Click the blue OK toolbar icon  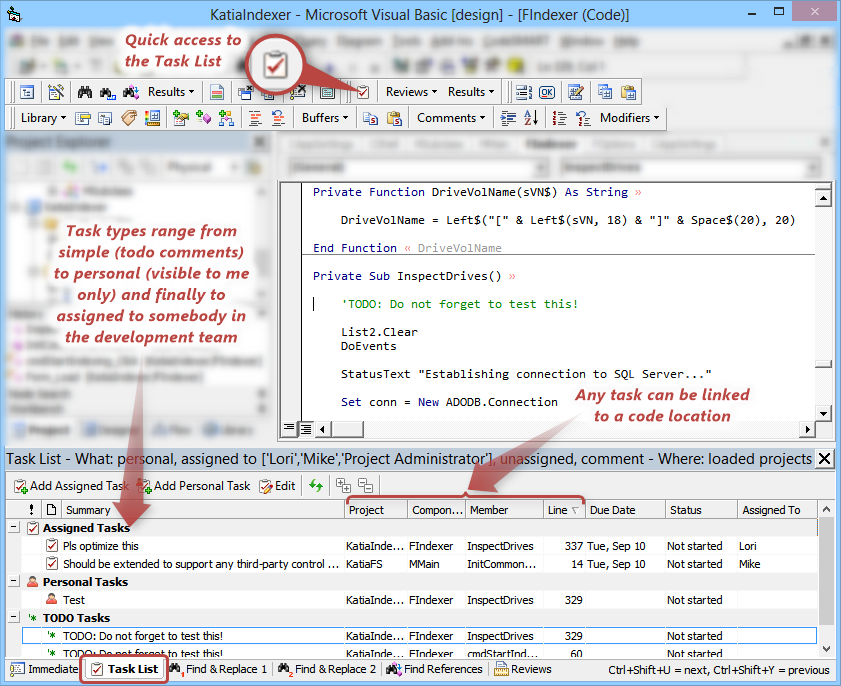(547, 92)
